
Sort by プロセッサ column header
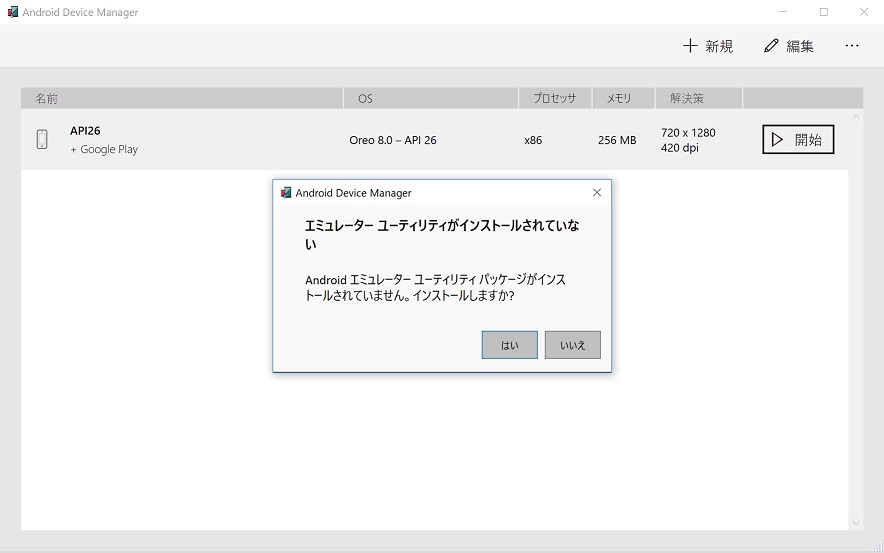[555, 98]
